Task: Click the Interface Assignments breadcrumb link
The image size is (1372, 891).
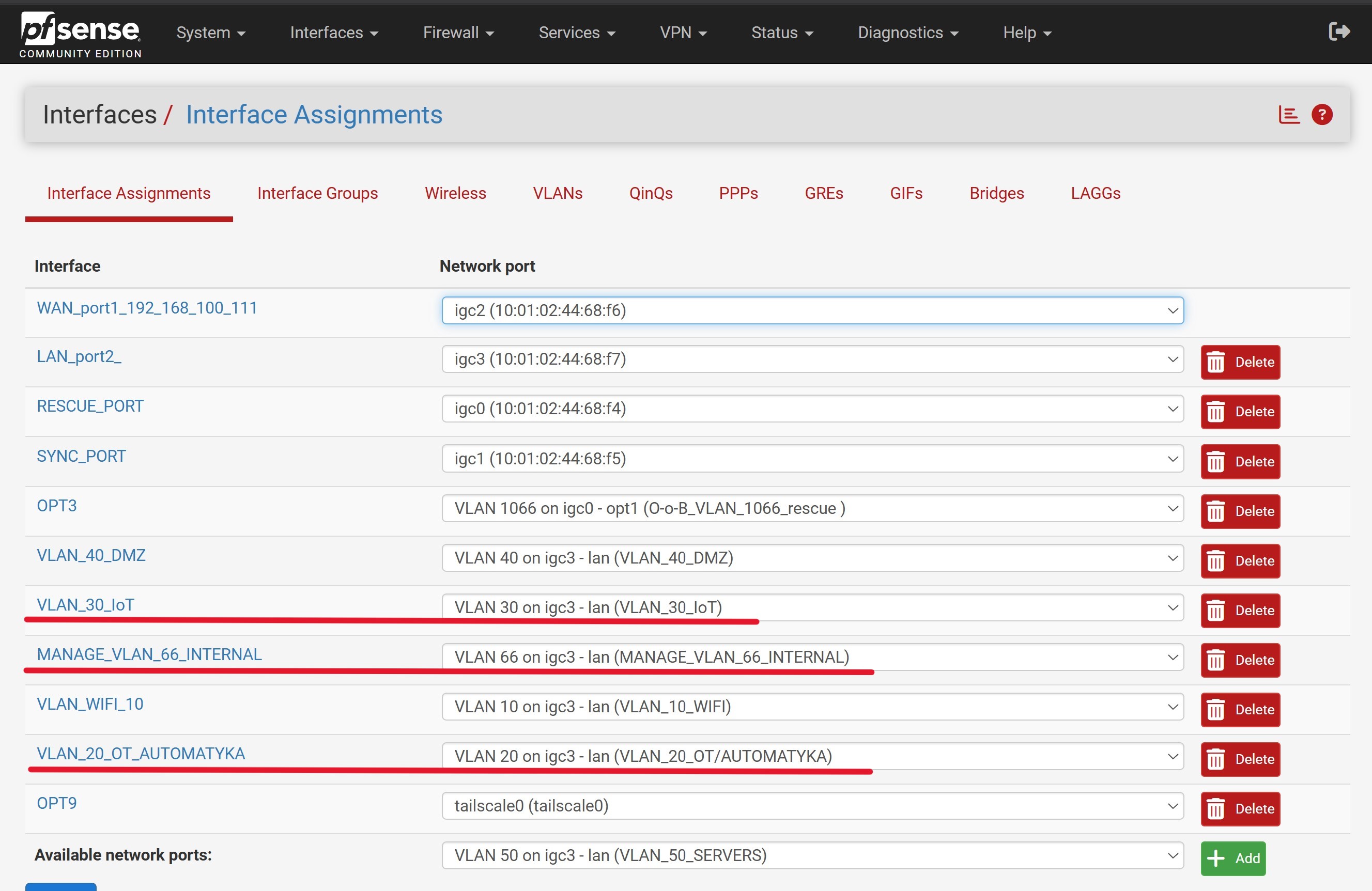Action: (x=314, y=115)
